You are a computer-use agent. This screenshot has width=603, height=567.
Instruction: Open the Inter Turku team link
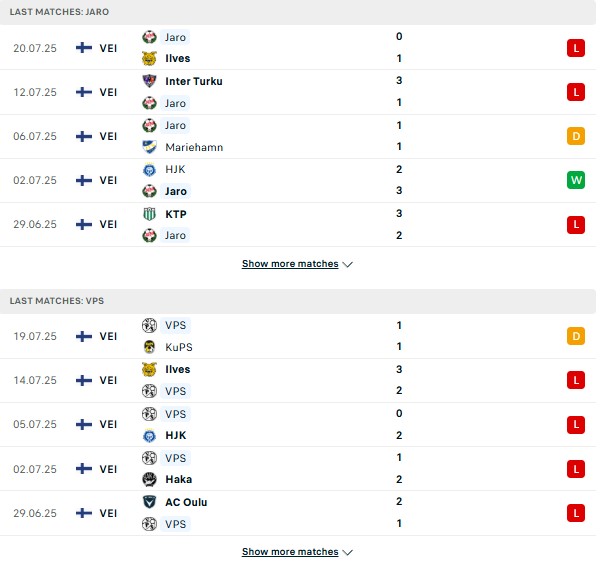[193, 81]
